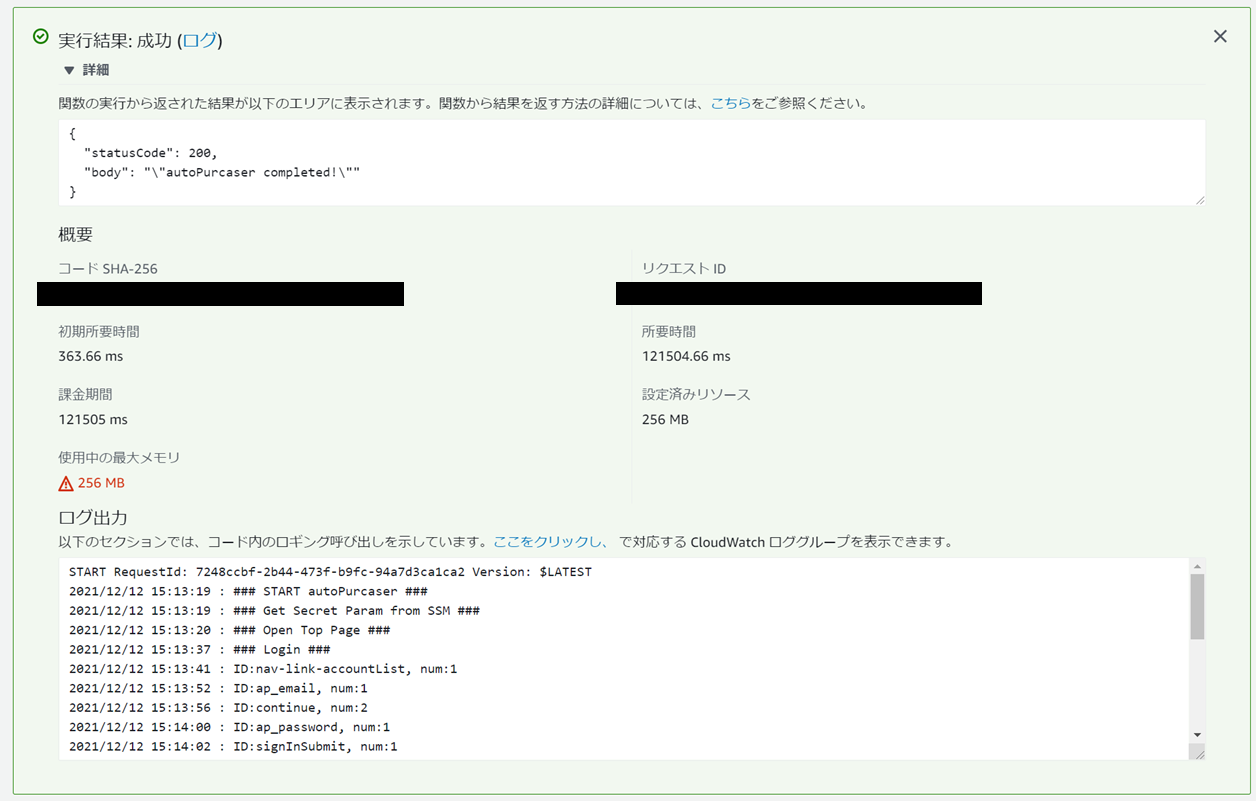Click the ID:signInSubmit log line
This screenshot has height=801, width=1256.
(x=233, y=746)
